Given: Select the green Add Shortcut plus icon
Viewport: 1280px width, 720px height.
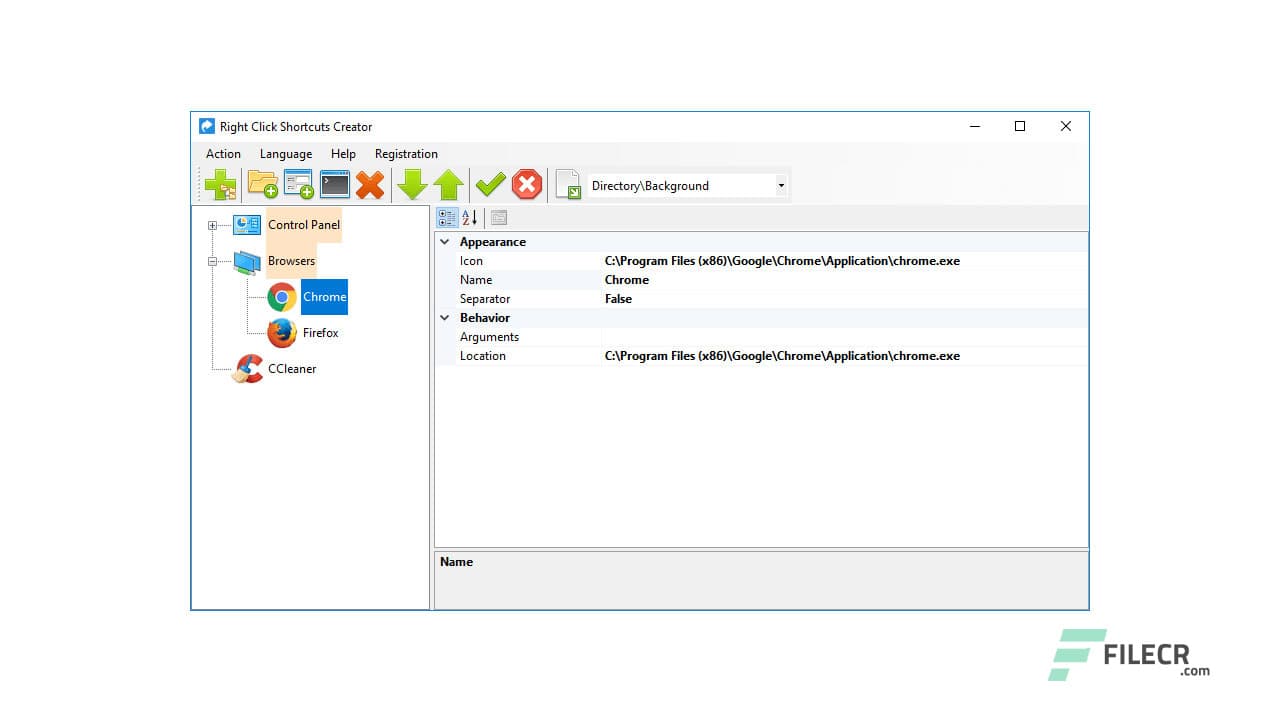Looking at the screenshot, I should (x=220, y=184).
